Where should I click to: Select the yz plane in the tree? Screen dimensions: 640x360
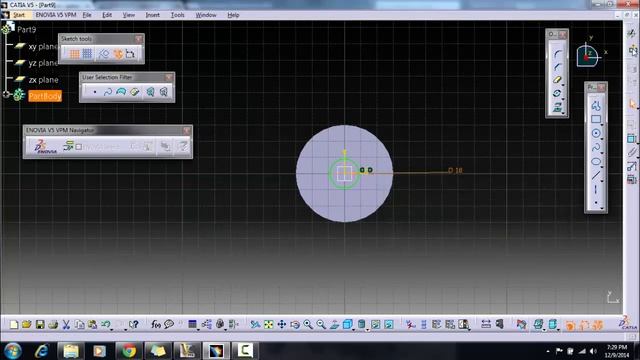(x=42, y=63)
